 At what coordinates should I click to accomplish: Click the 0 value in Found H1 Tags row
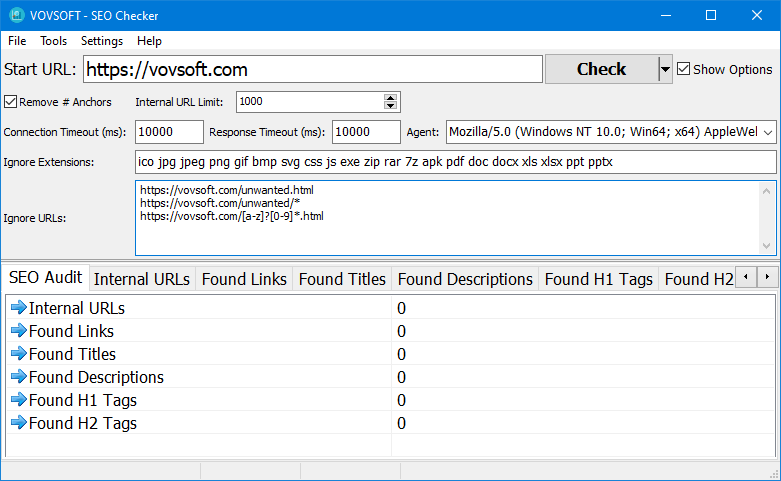point(401,400)
